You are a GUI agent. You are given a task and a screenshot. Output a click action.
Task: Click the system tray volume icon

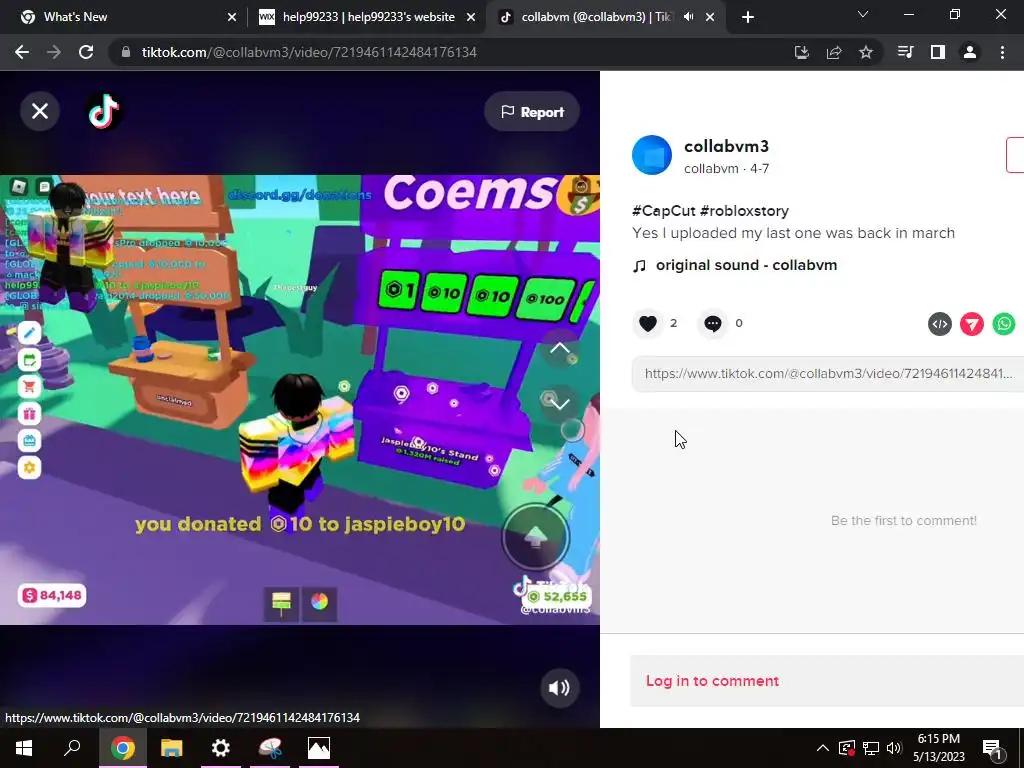pyautogui.click(x=894, y=748)
